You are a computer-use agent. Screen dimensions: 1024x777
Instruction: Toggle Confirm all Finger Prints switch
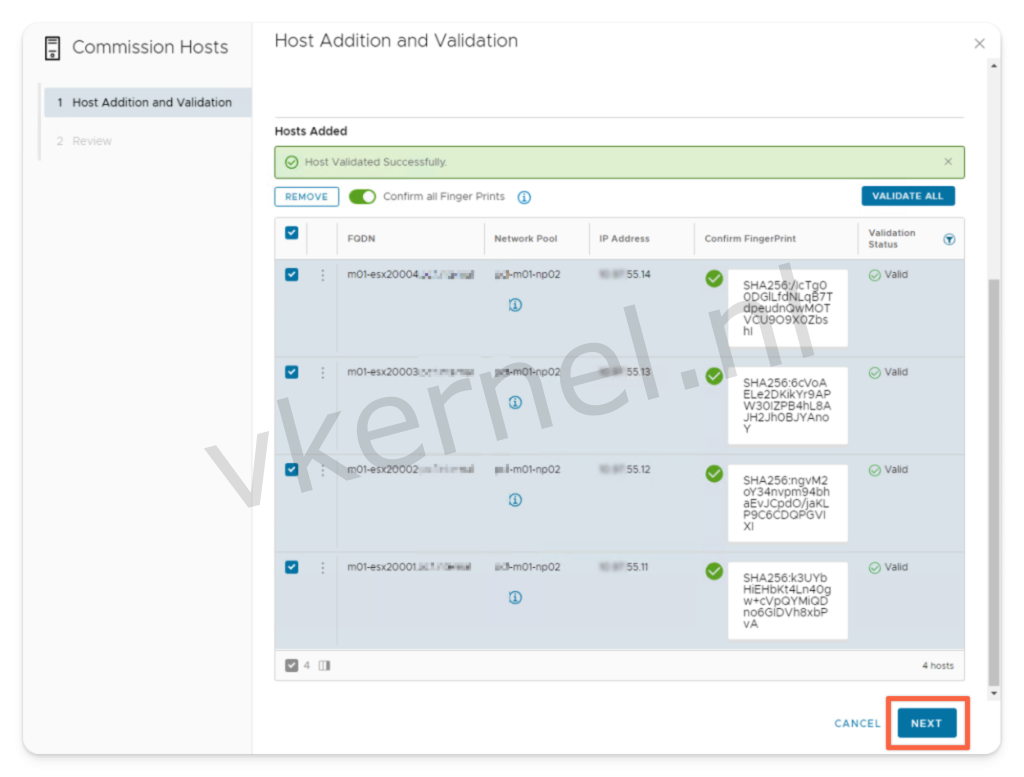pos(362,197)
